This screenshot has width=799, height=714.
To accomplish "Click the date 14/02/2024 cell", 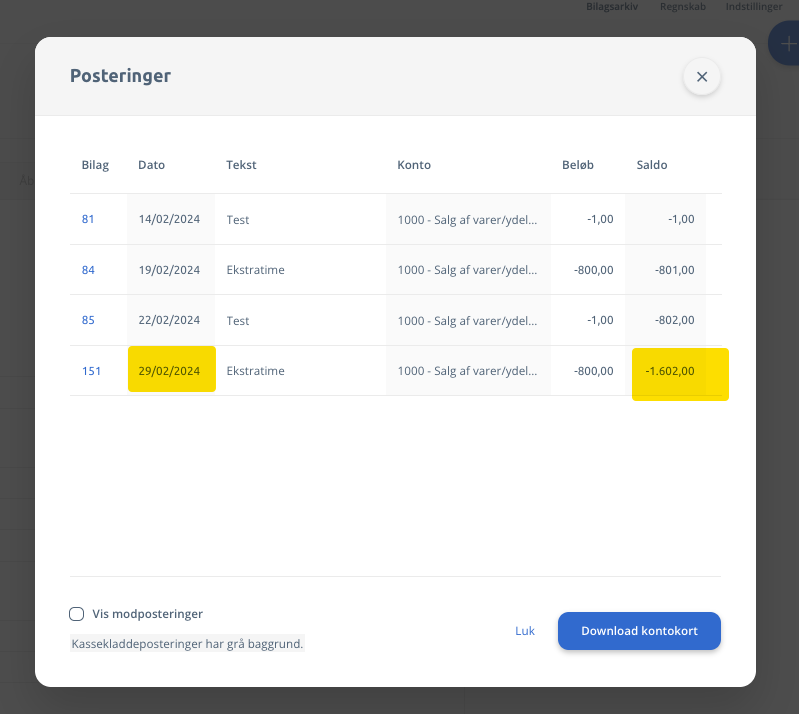I will 169,219.
